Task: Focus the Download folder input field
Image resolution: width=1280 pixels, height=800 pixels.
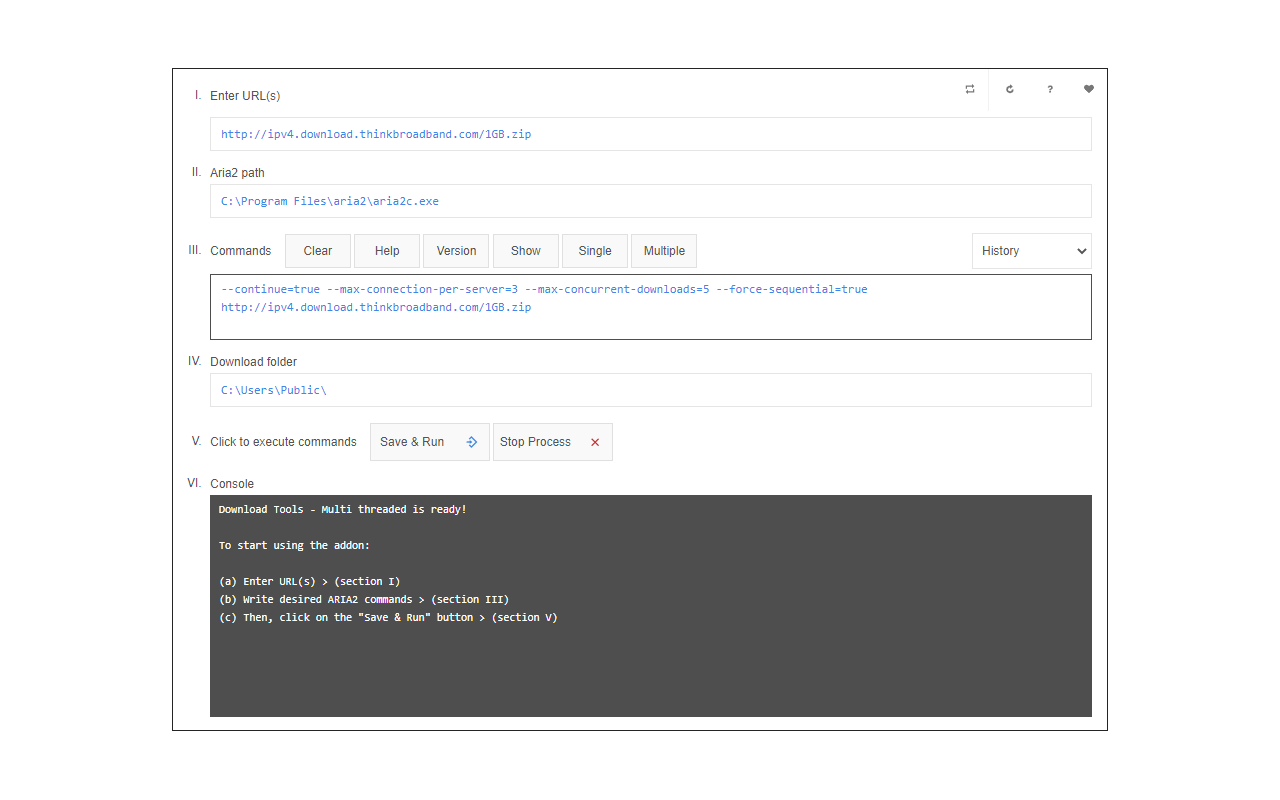Action: click(x=651, y=390)
